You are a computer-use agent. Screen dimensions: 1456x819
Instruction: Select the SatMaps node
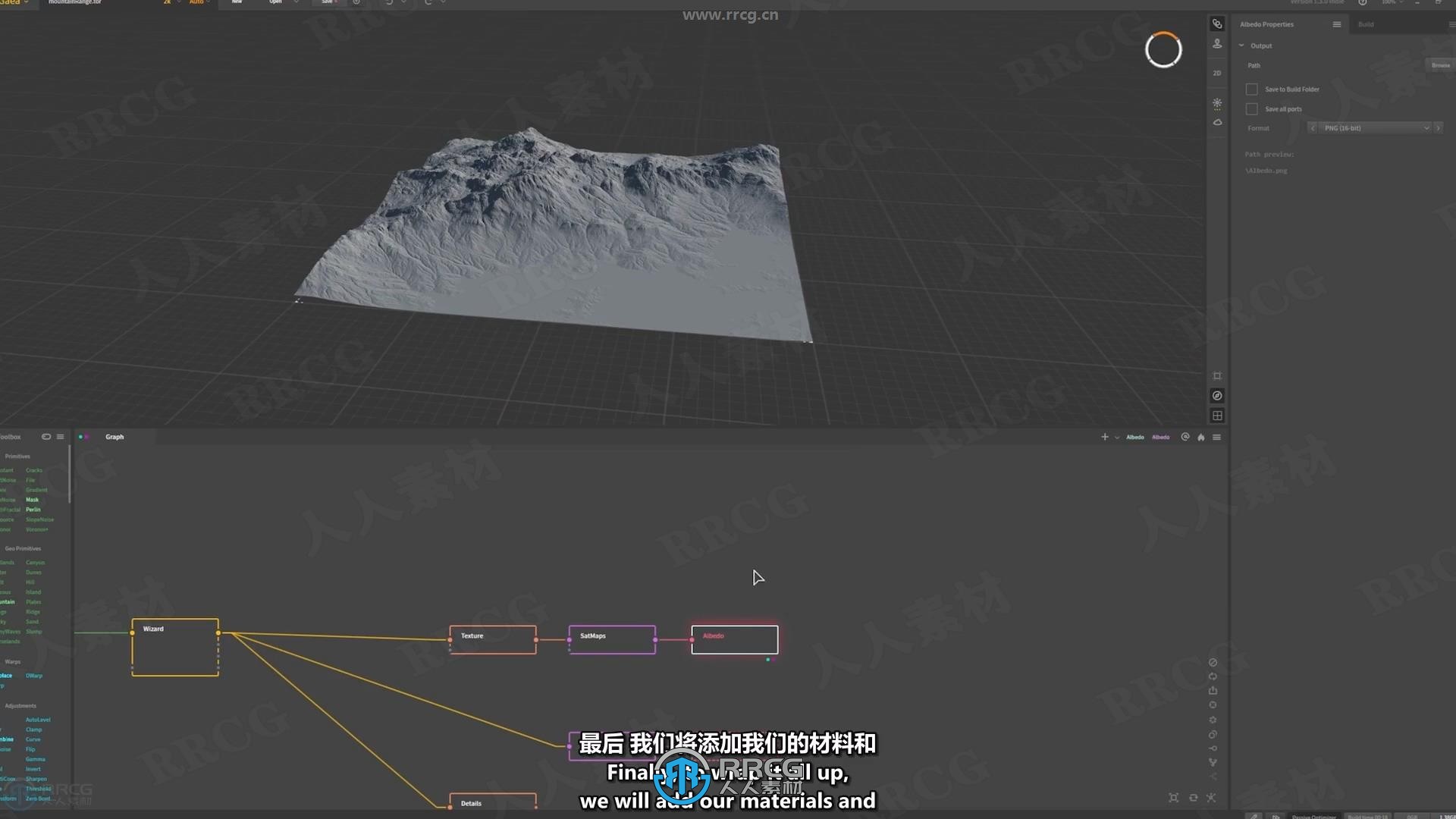(612, 639)
